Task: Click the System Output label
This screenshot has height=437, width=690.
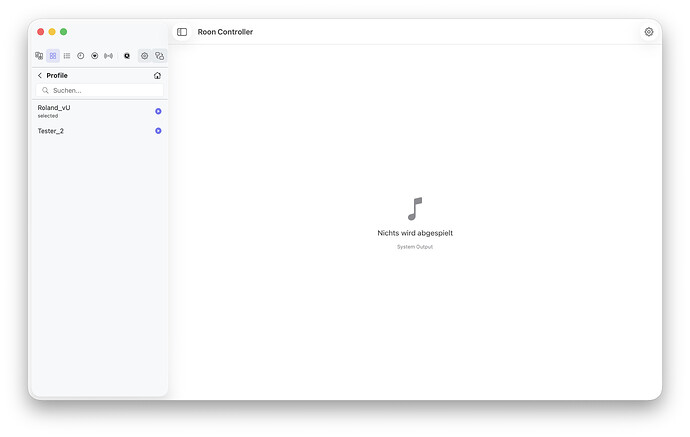Action: [x=415, y=247]
